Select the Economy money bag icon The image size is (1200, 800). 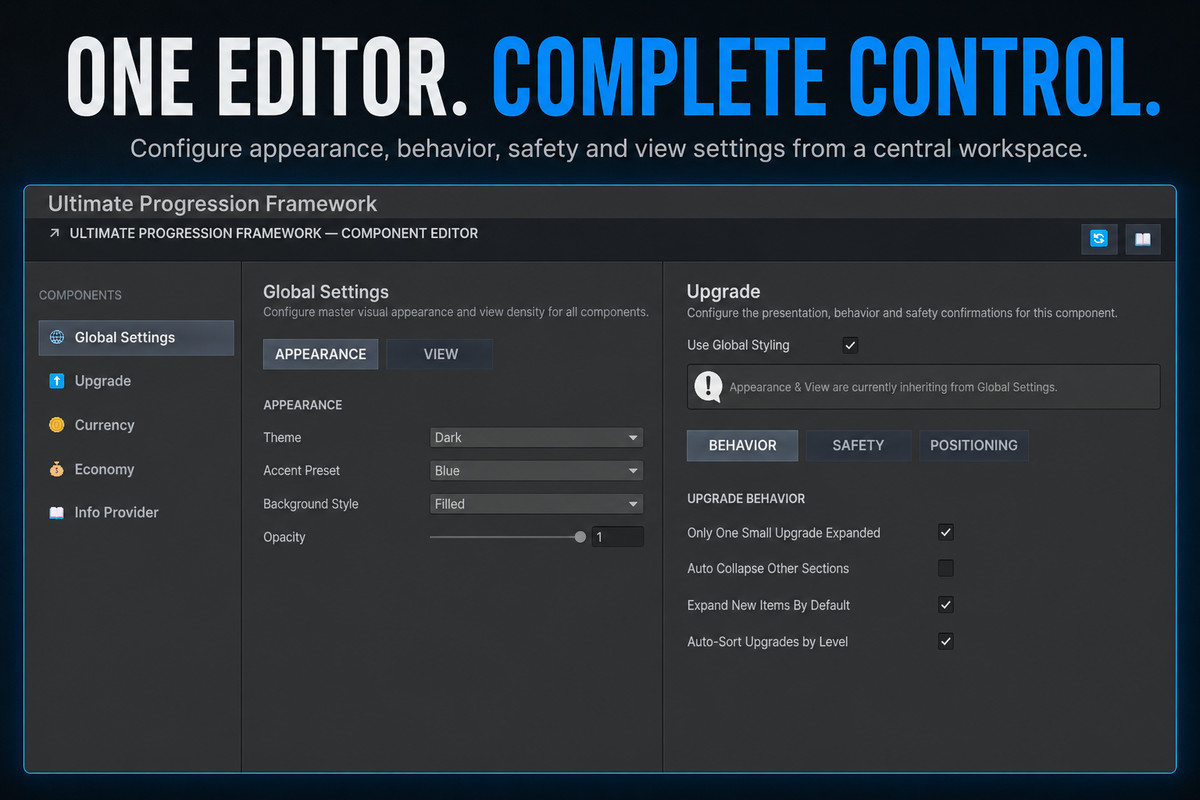tap(56, 469)
